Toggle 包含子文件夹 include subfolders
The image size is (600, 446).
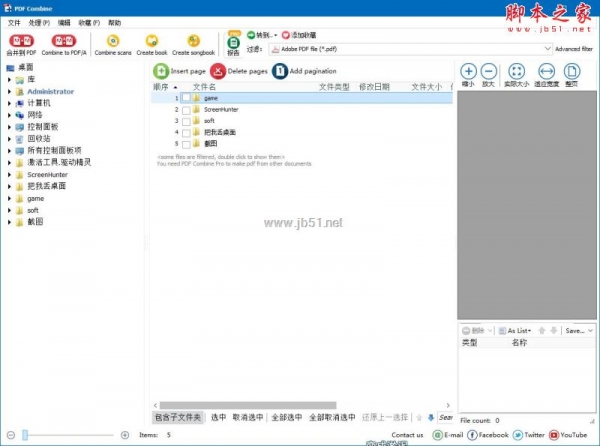pyautogui.click(x=178, y=417)
